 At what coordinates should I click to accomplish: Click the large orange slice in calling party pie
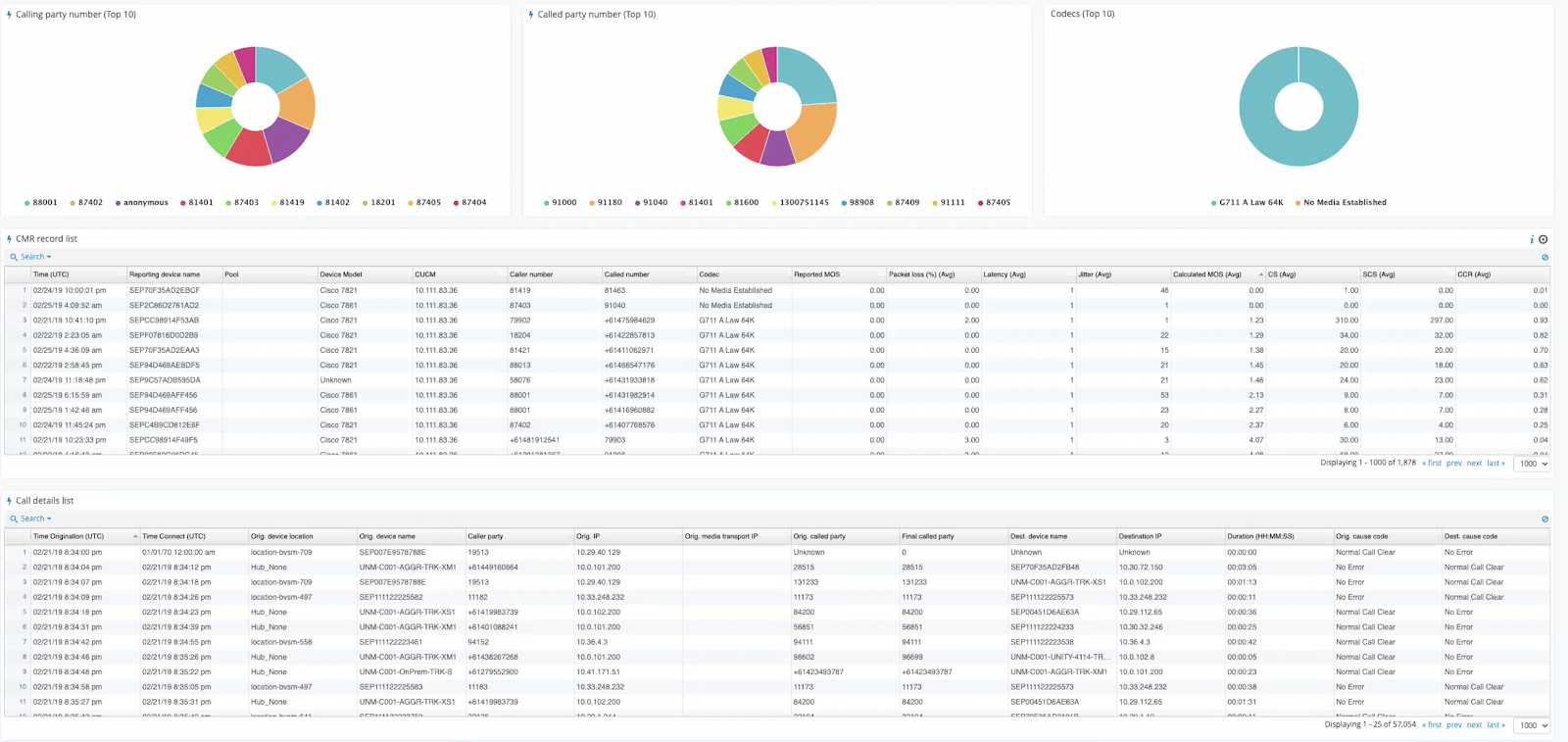click(298, 104)
